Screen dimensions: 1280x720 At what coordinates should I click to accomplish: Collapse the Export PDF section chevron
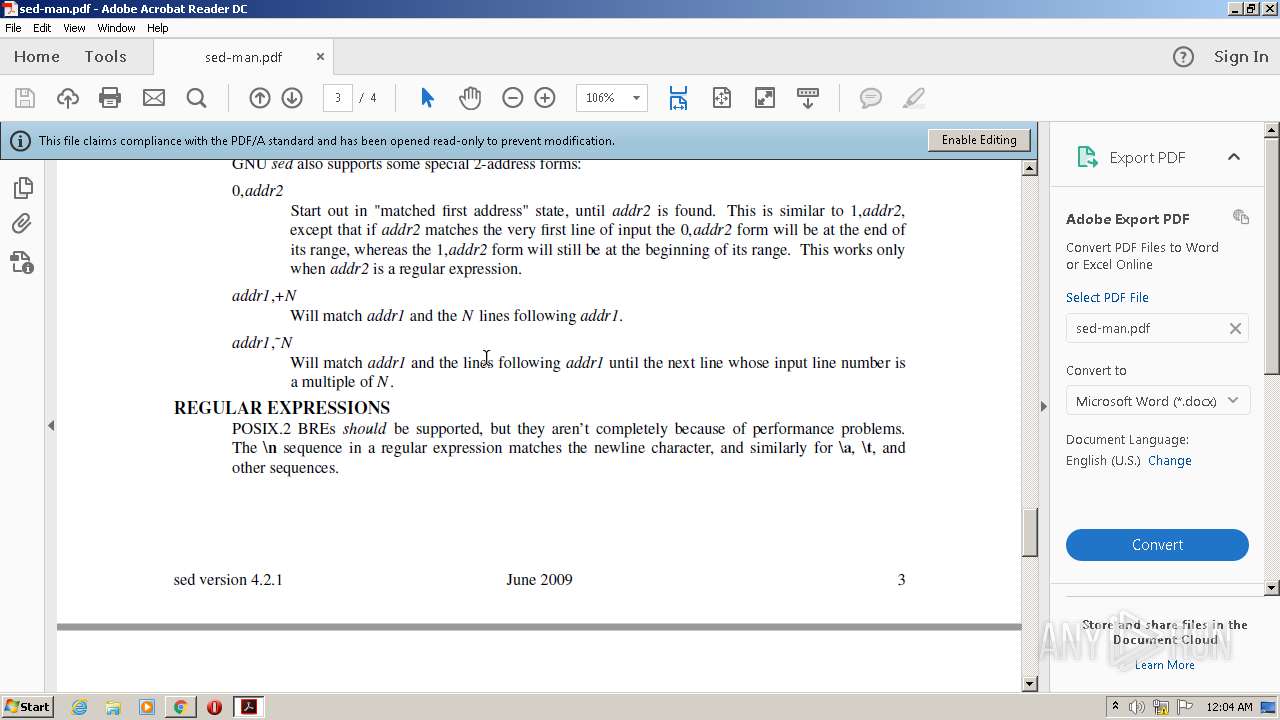pos(1234,157)
